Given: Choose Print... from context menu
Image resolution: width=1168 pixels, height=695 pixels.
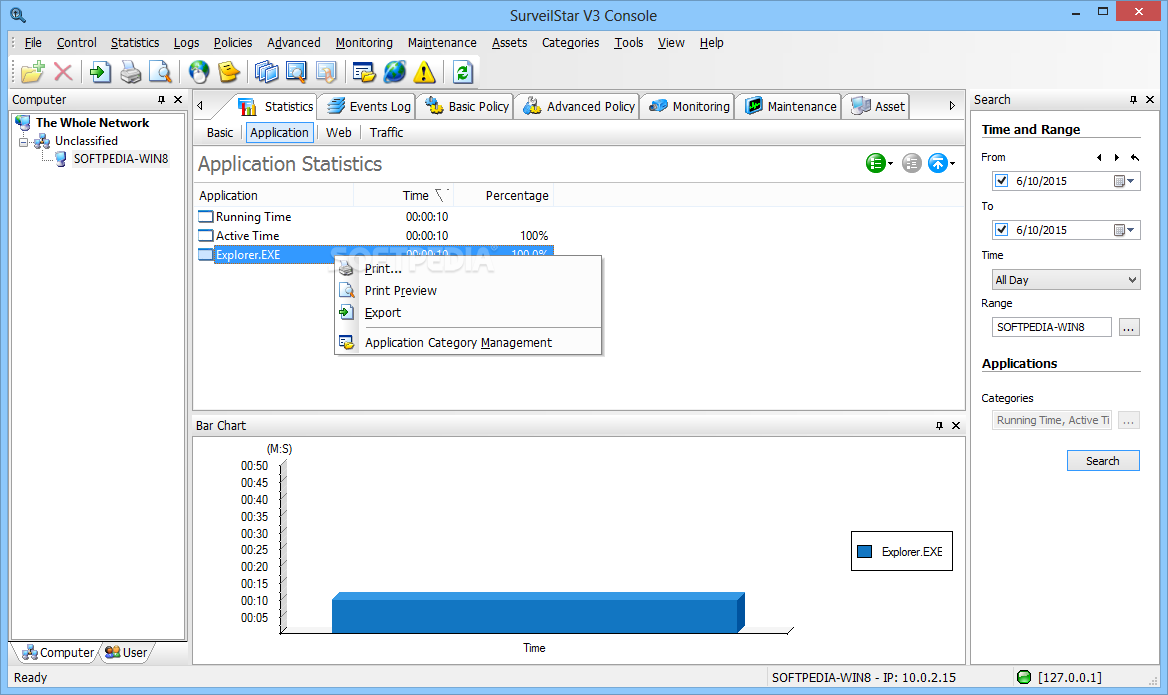Looking at the screenshot, I should [x=468, y=269].
